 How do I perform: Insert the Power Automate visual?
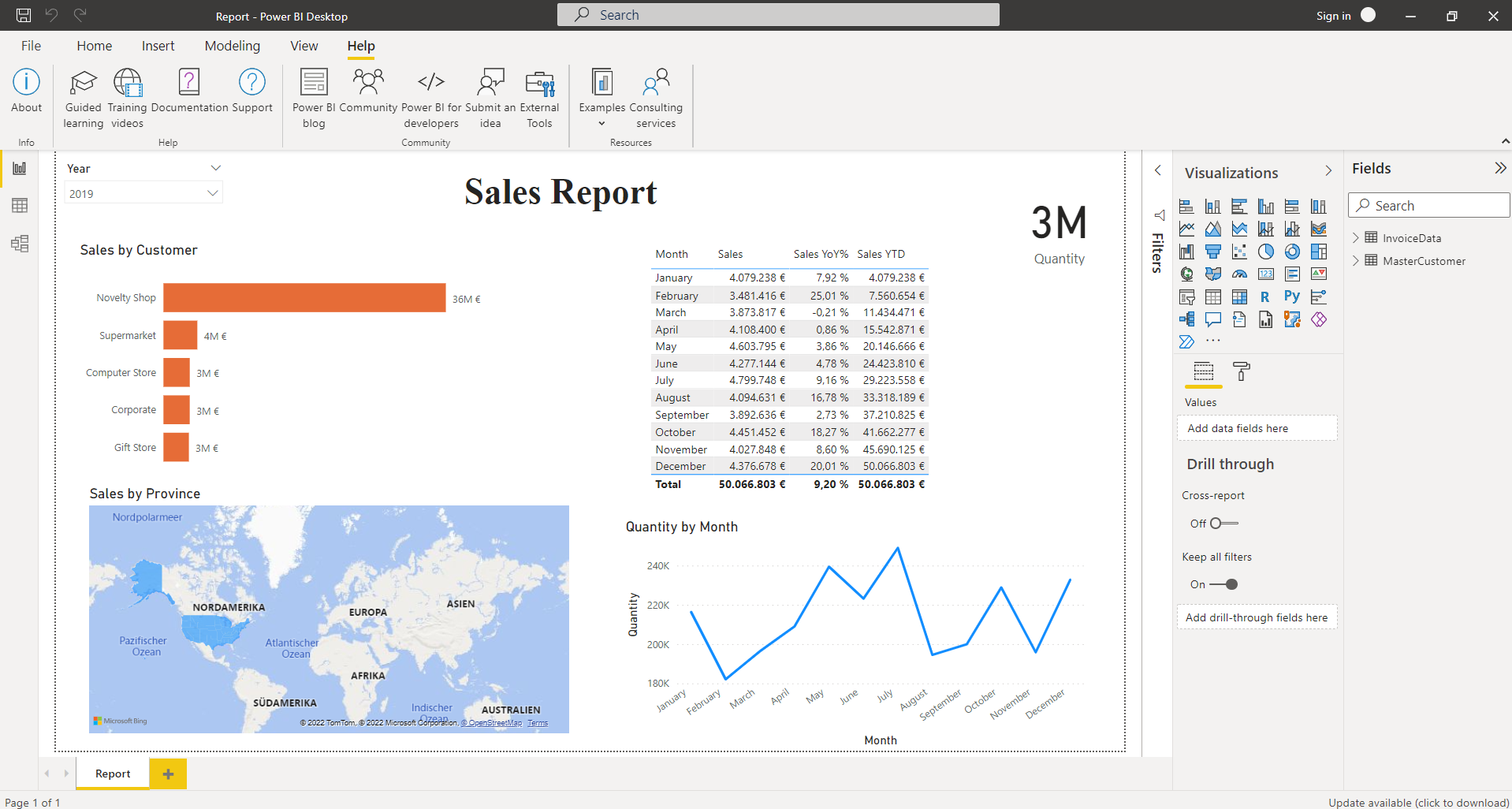click(1186, 342)
